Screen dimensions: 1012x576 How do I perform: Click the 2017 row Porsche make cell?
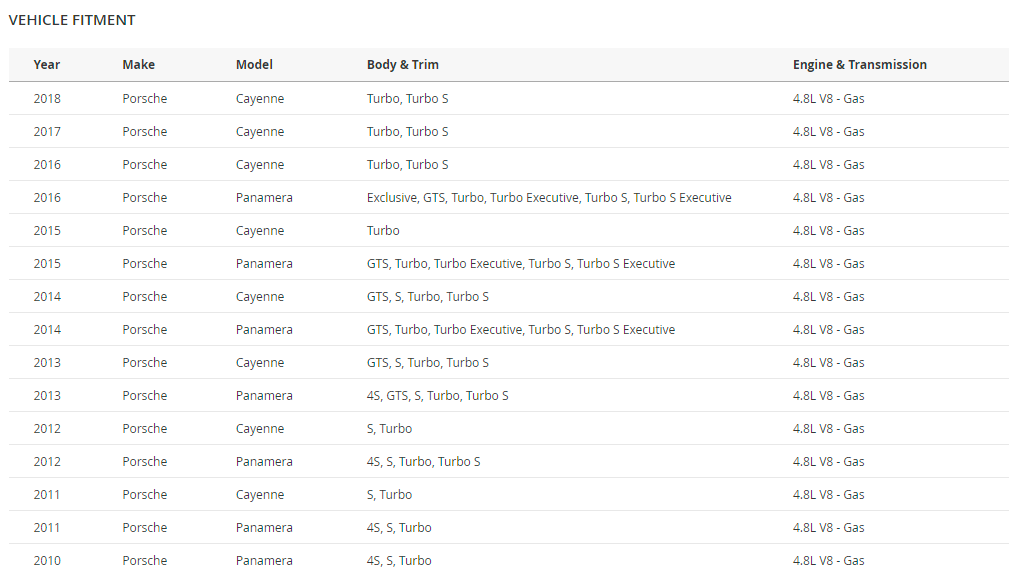[x=145, y=132]
